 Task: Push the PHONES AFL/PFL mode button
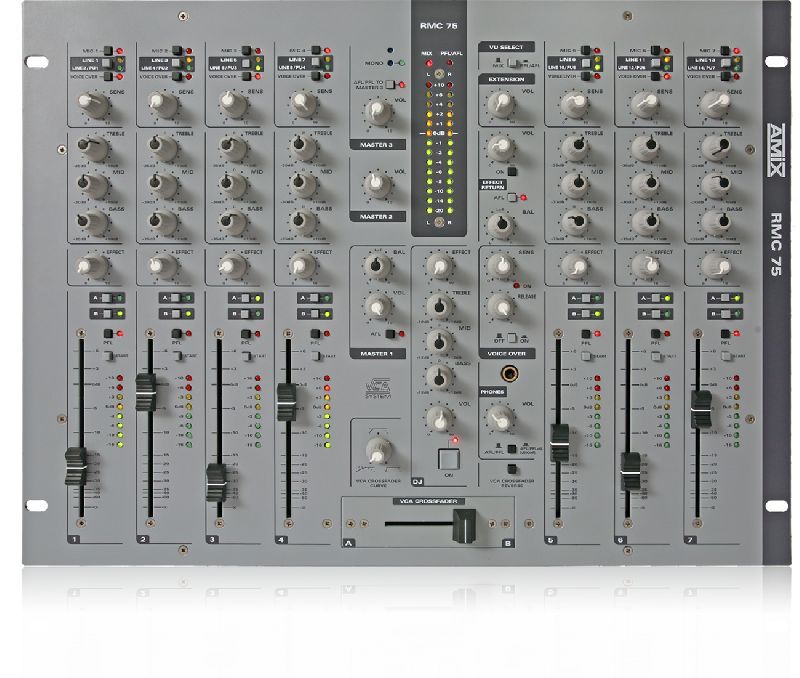pyautogui.click(x=512, y=449)
